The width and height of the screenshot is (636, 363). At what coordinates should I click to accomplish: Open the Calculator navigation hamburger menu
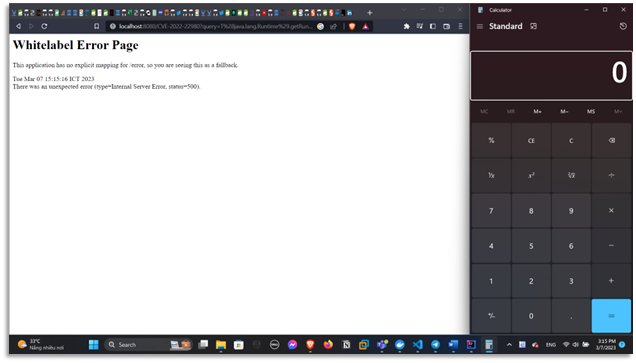(x=479, y=26)
